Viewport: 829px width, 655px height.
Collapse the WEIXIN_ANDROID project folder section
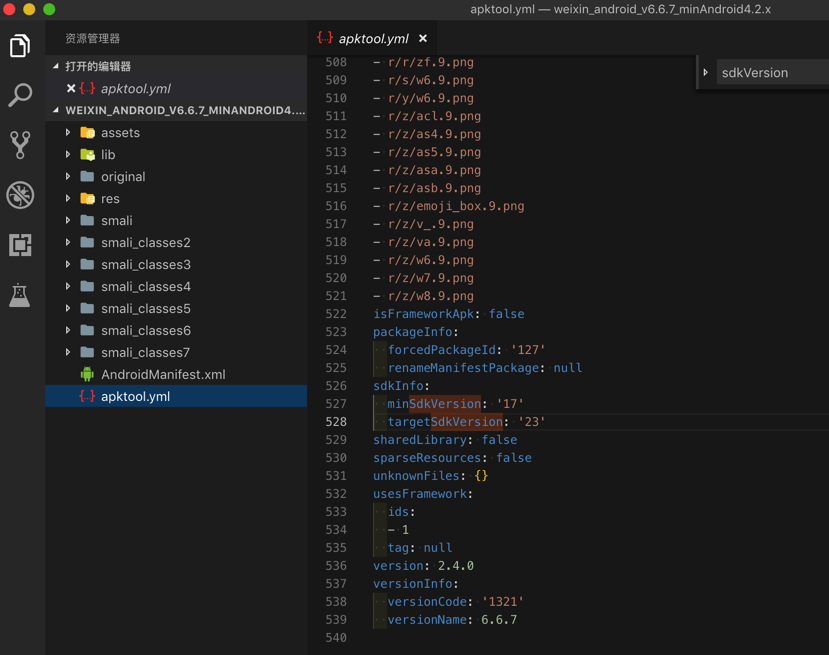(x=56, y=110)
